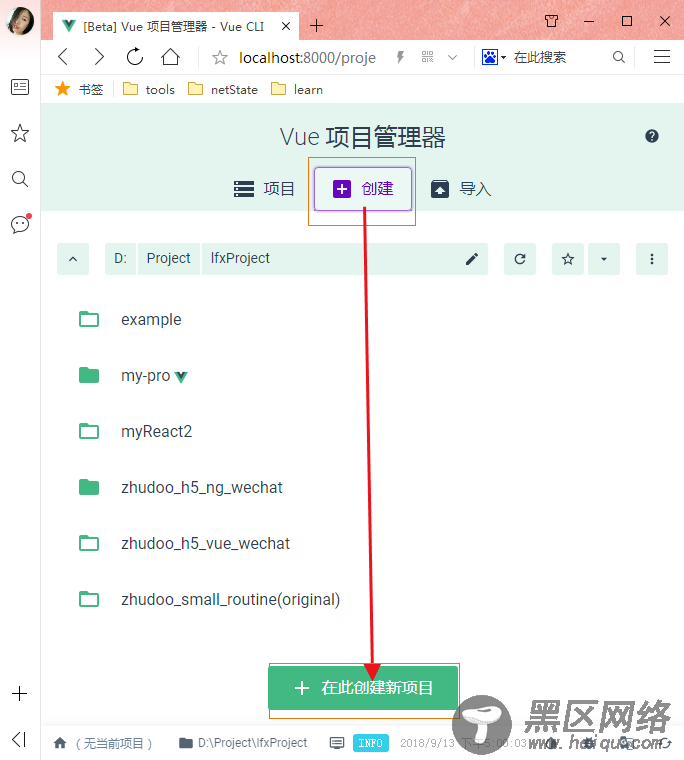Collapse the sidebar with the arrow icon
This screenshot has height=760, width=684.
[19, 740]
